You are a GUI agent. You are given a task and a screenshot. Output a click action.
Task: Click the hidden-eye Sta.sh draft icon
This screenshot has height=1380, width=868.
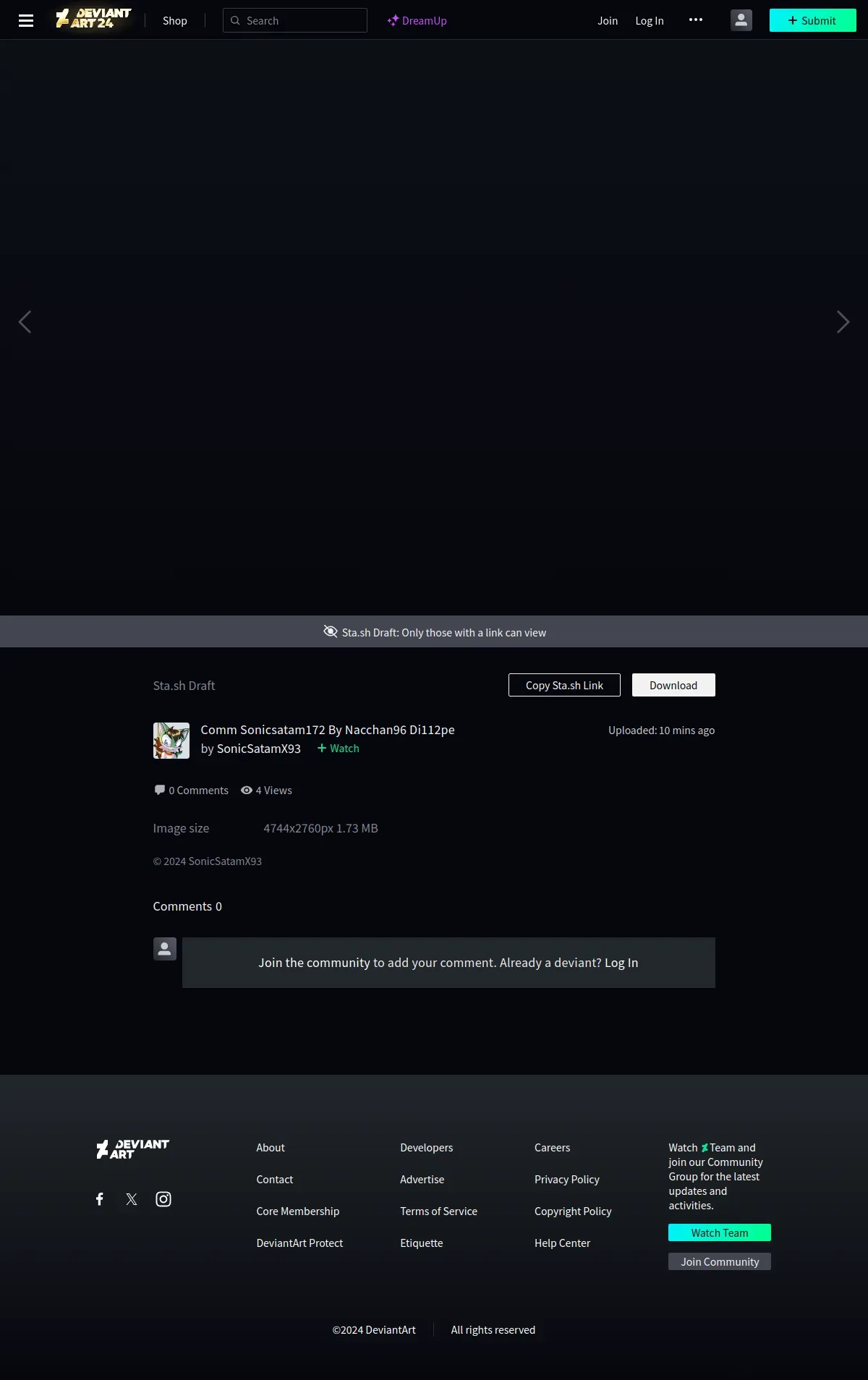click(x=331, y=631)
